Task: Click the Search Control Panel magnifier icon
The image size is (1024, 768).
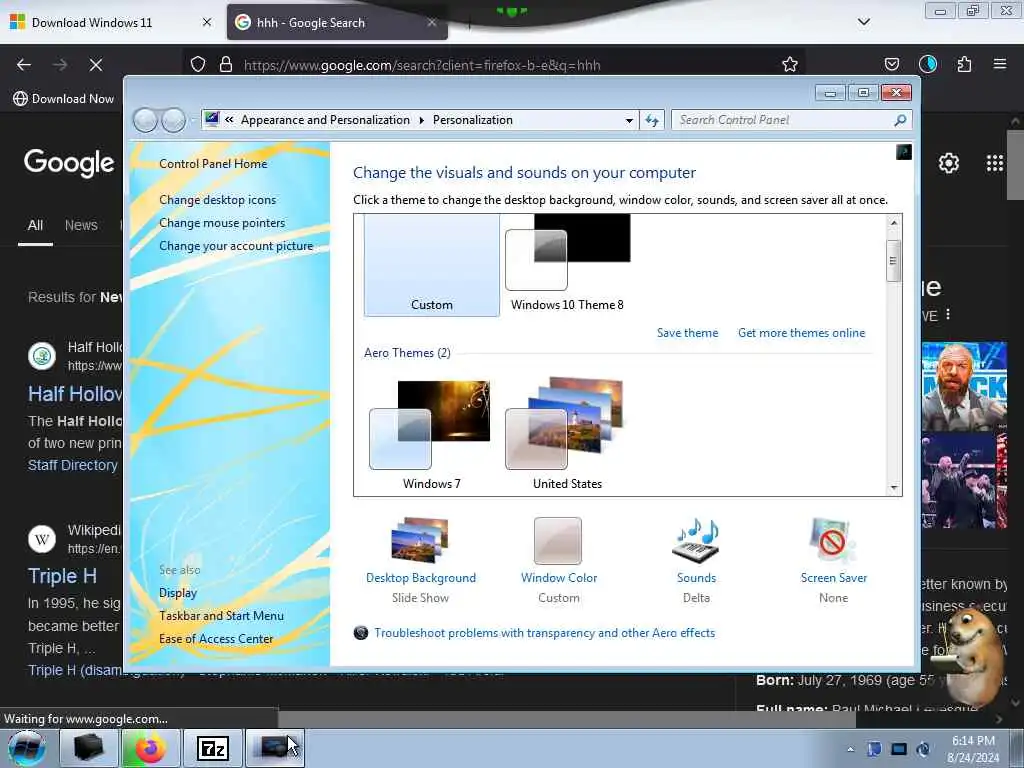Action: (x=900, y=120)
